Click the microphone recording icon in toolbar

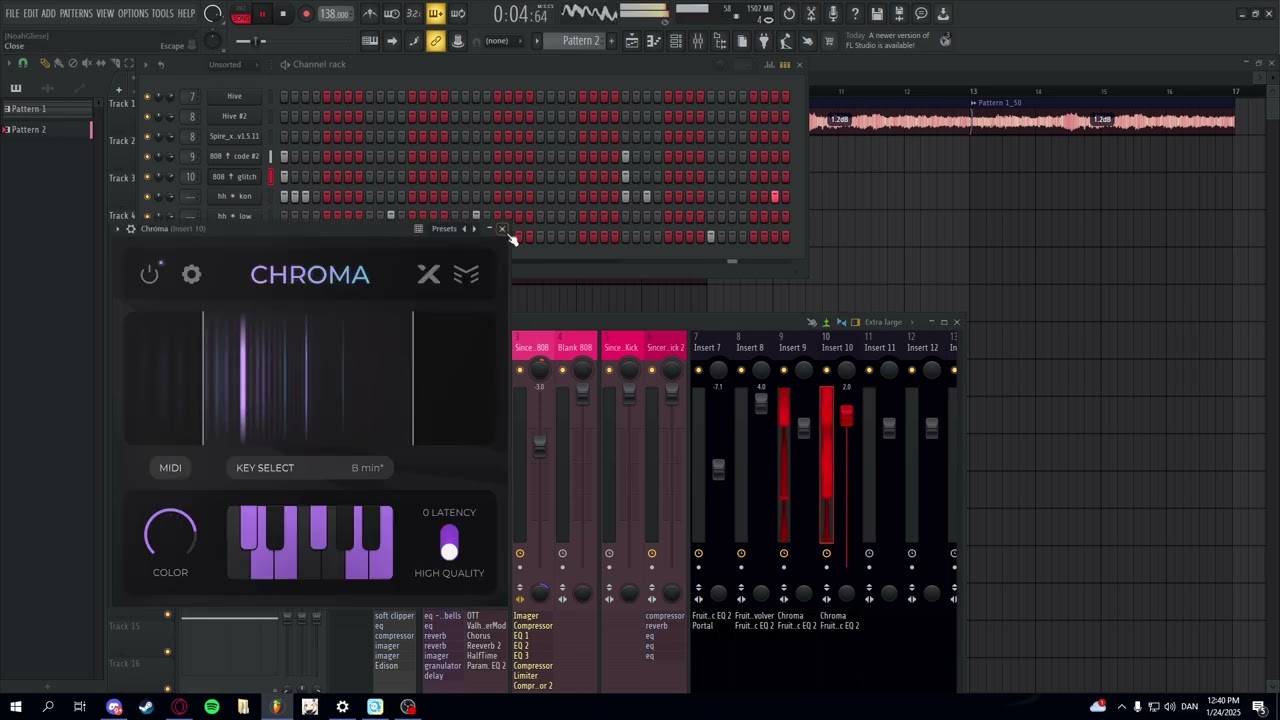[833, 14]
